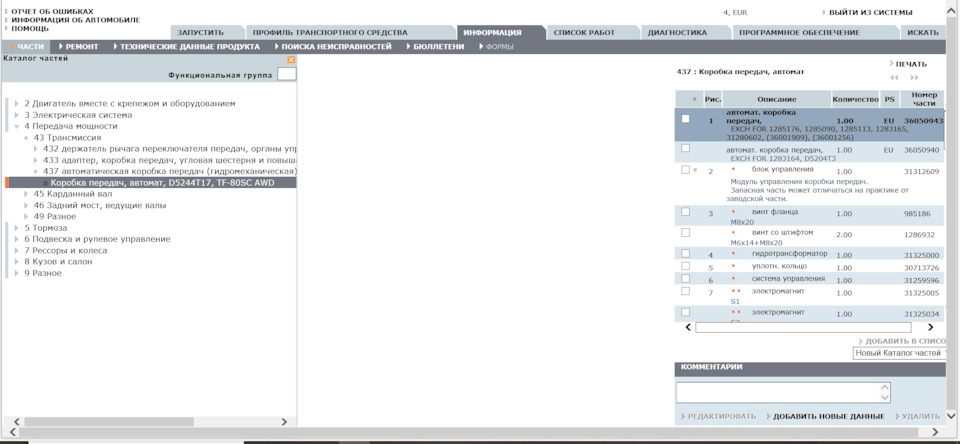Click page scroll-down arrow near УДАЛИТЬ
The image size is (960, 444).
pos(951,416)
